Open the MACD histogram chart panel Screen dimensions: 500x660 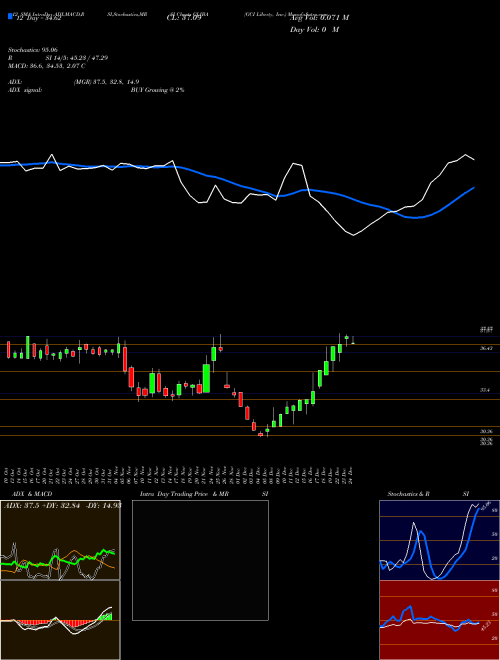coord(60,620)
